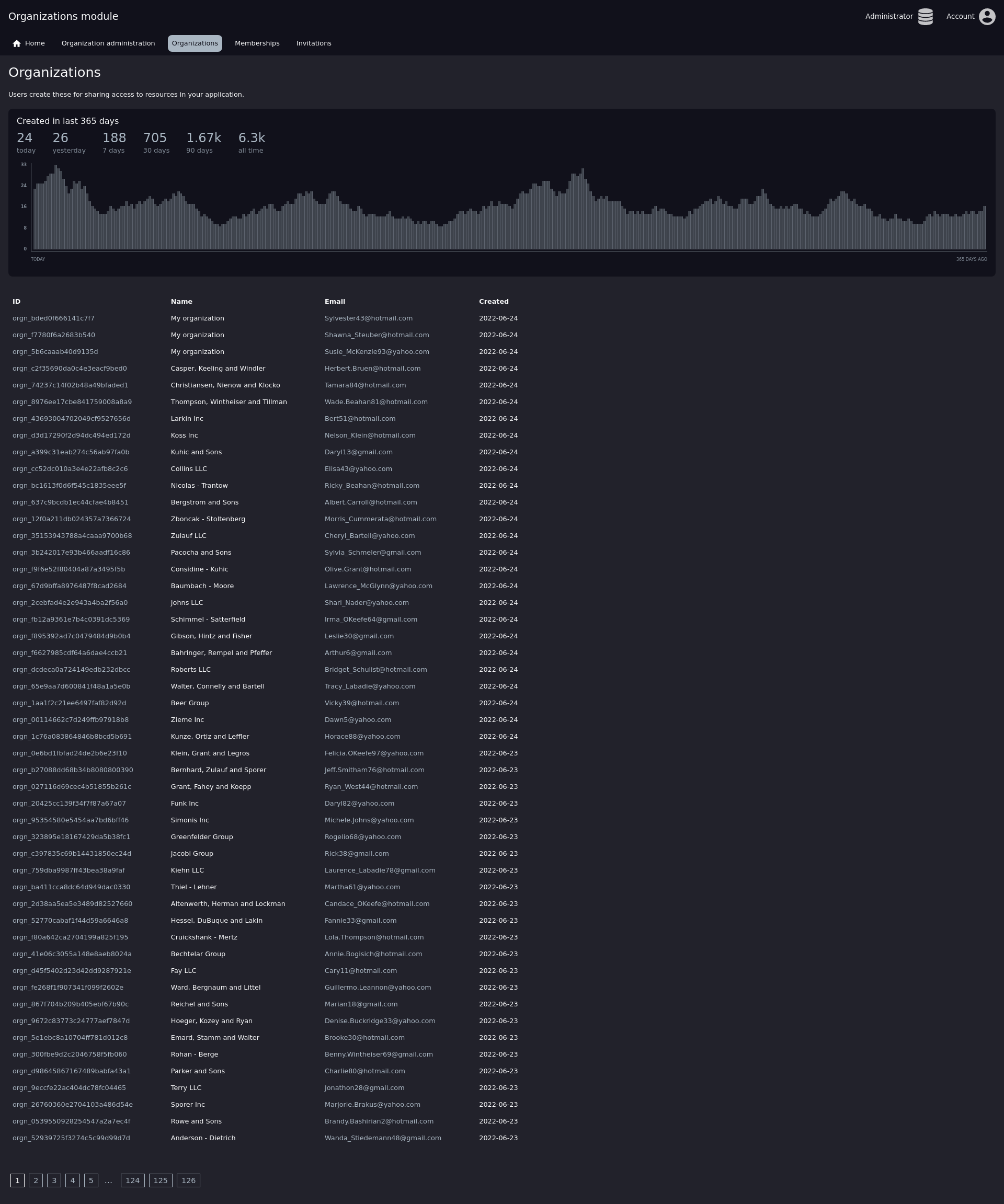The image size is (1004, 1204).
Task: Go to pagination page 2
Action: pos(36,1180)
